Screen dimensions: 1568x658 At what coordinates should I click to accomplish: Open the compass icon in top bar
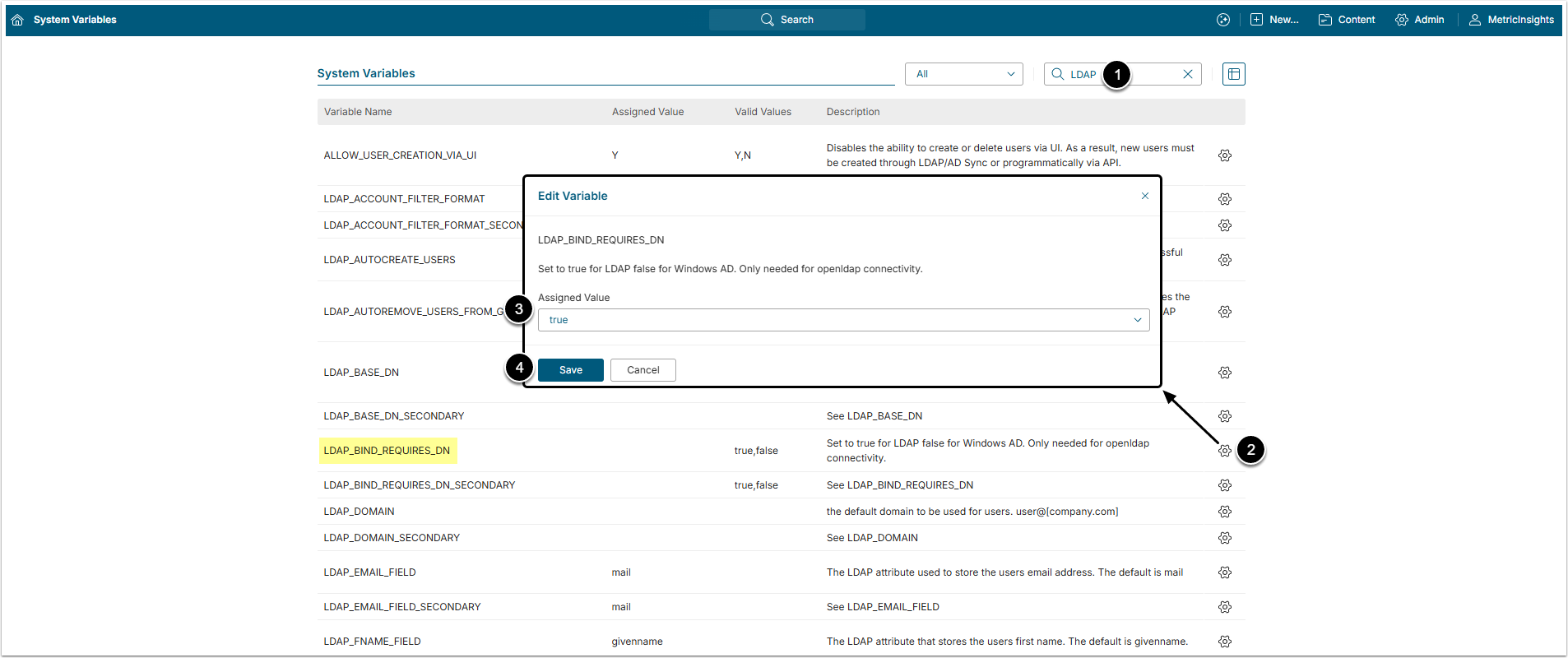[x=1222, y=20]
